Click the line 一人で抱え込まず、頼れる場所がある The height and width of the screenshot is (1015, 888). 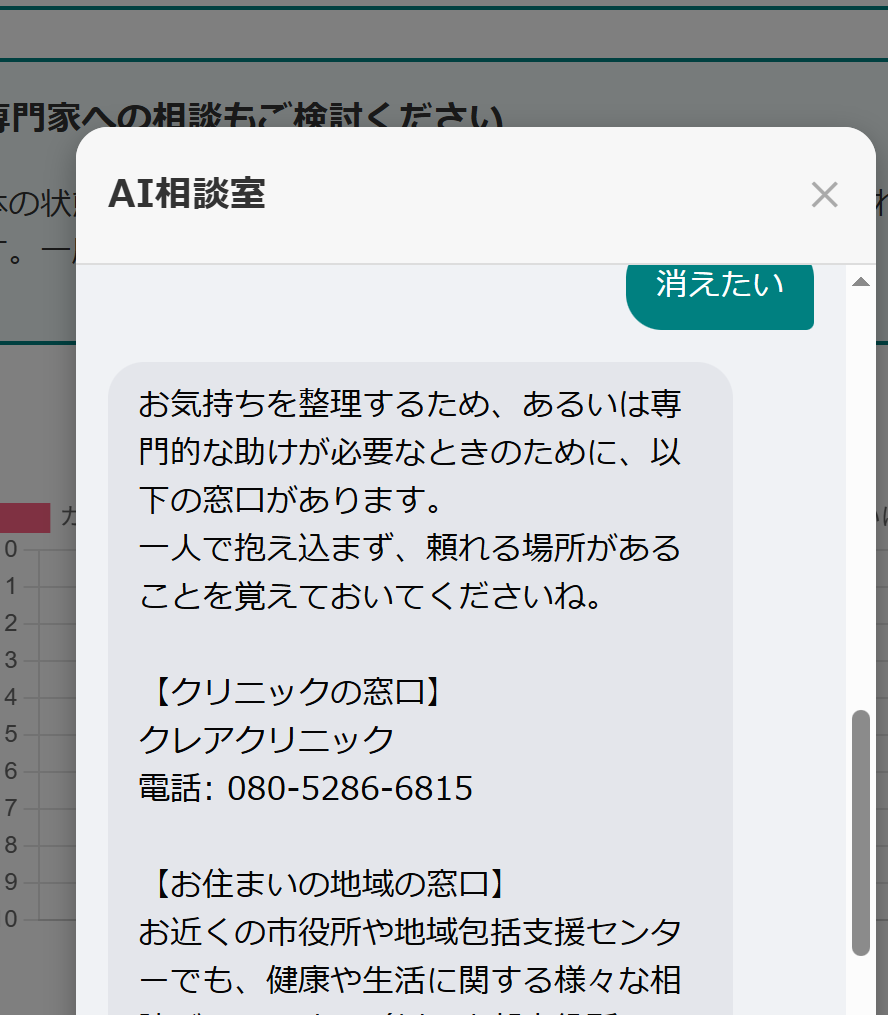click(410, 548)
